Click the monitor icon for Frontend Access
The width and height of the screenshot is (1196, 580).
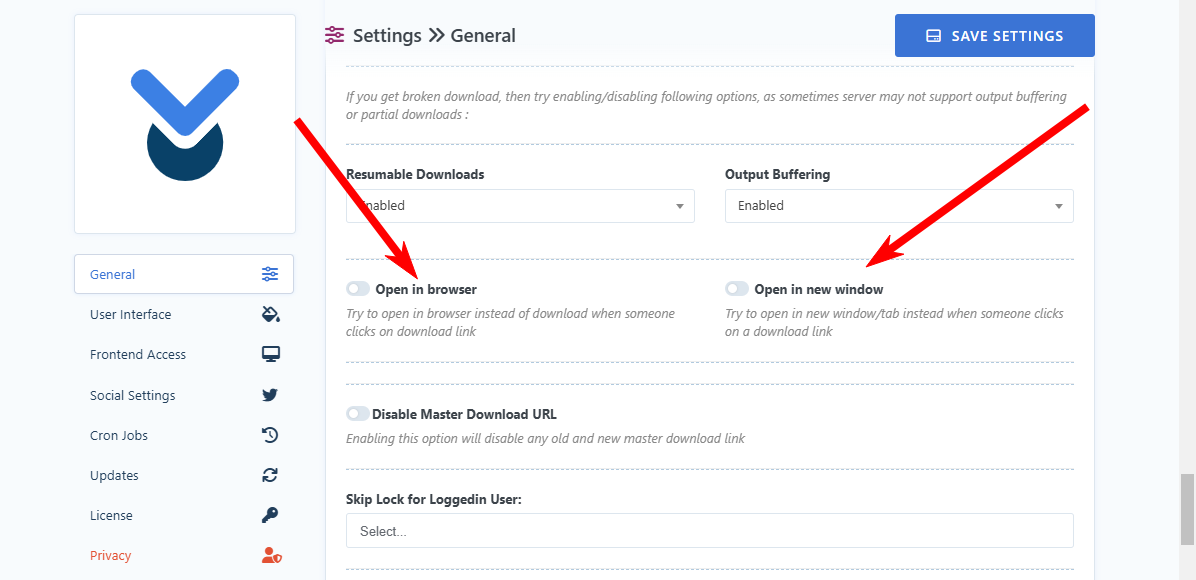tap(270, 354)
